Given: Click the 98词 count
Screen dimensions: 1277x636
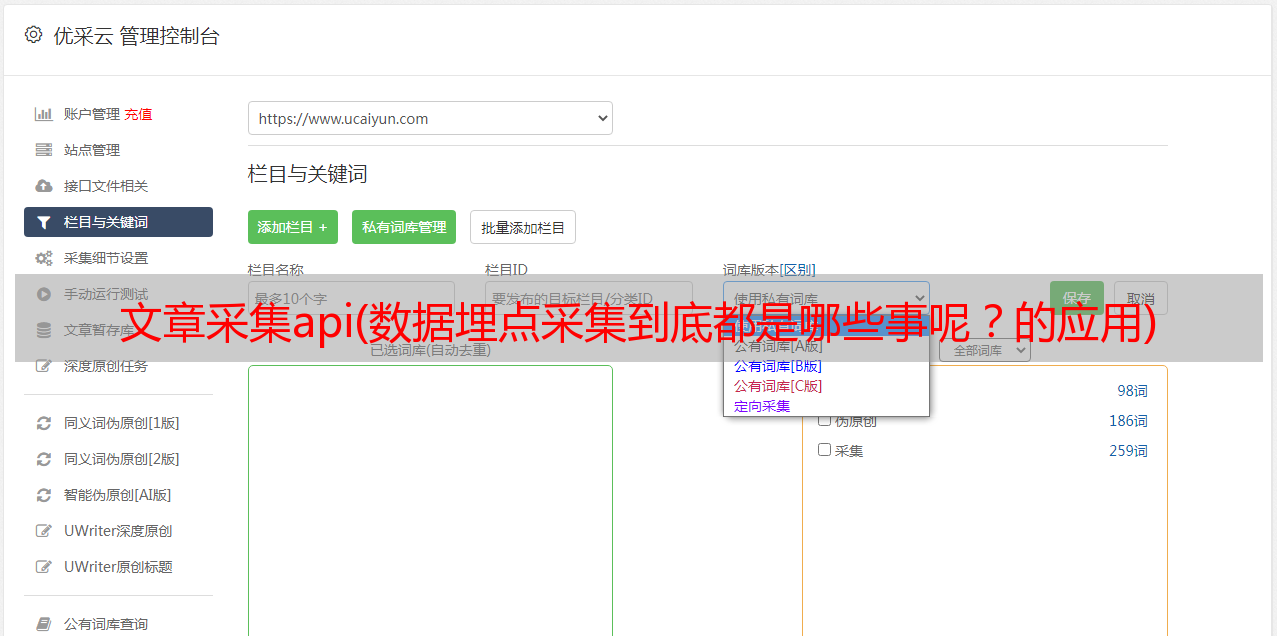Looking at the screenshot, I should pyautogui.click(x=1132, y=391).
